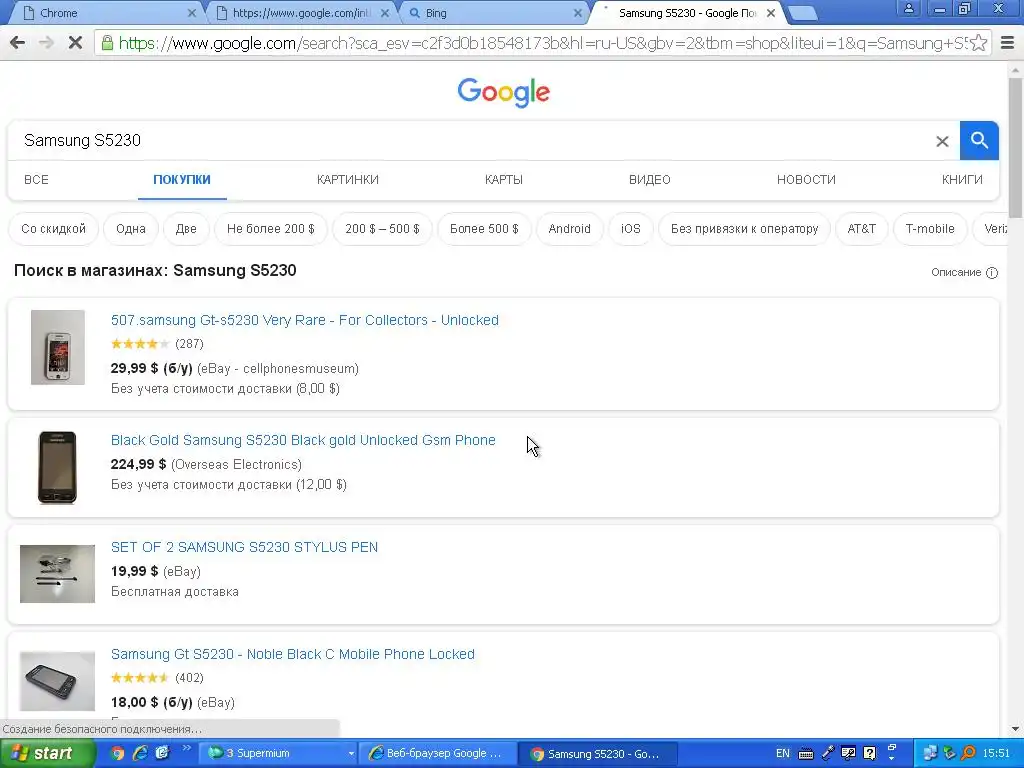The height and width of the screenshot is (768, 1024).
Task: Go back with the browser back arrow
Action: pyautogui.click(x=18, y=43)
